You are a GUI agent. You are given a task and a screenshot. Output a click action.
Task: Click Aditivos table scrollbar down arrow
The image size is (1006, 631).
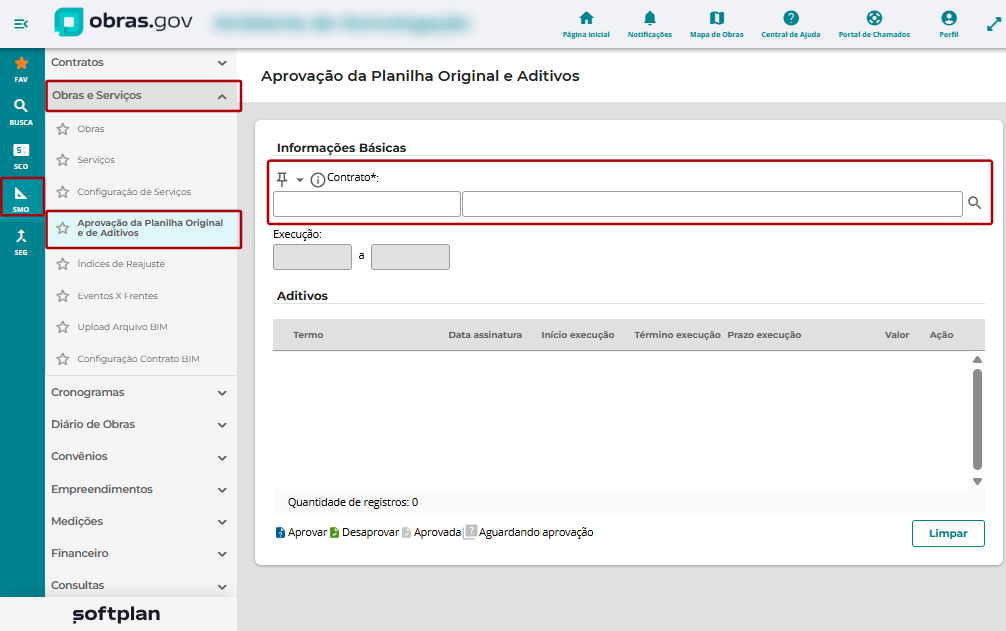point(977,482)
